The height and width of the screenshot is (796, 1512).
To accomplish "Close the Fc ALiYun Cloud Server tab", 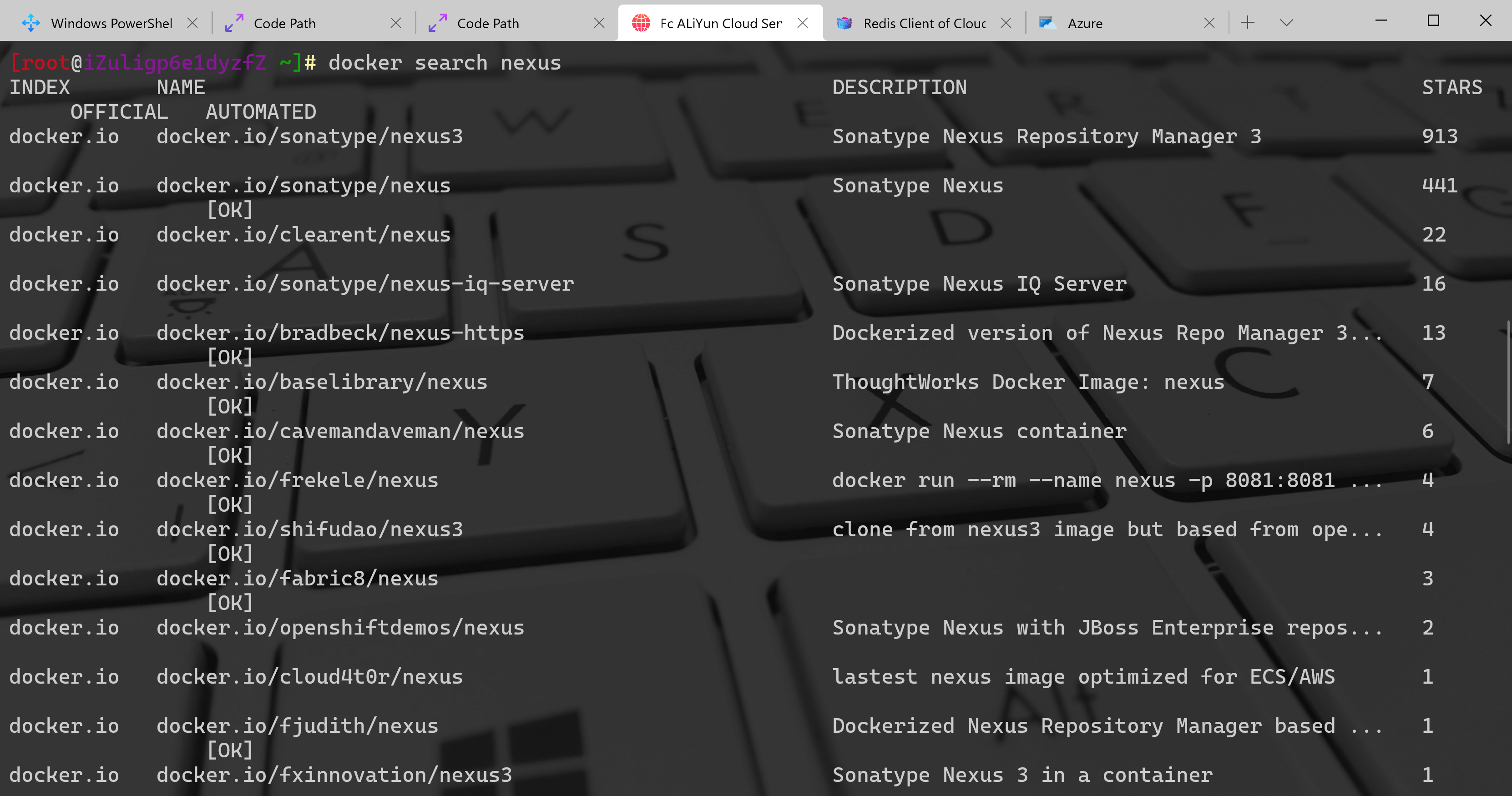I will click(803, 23).
